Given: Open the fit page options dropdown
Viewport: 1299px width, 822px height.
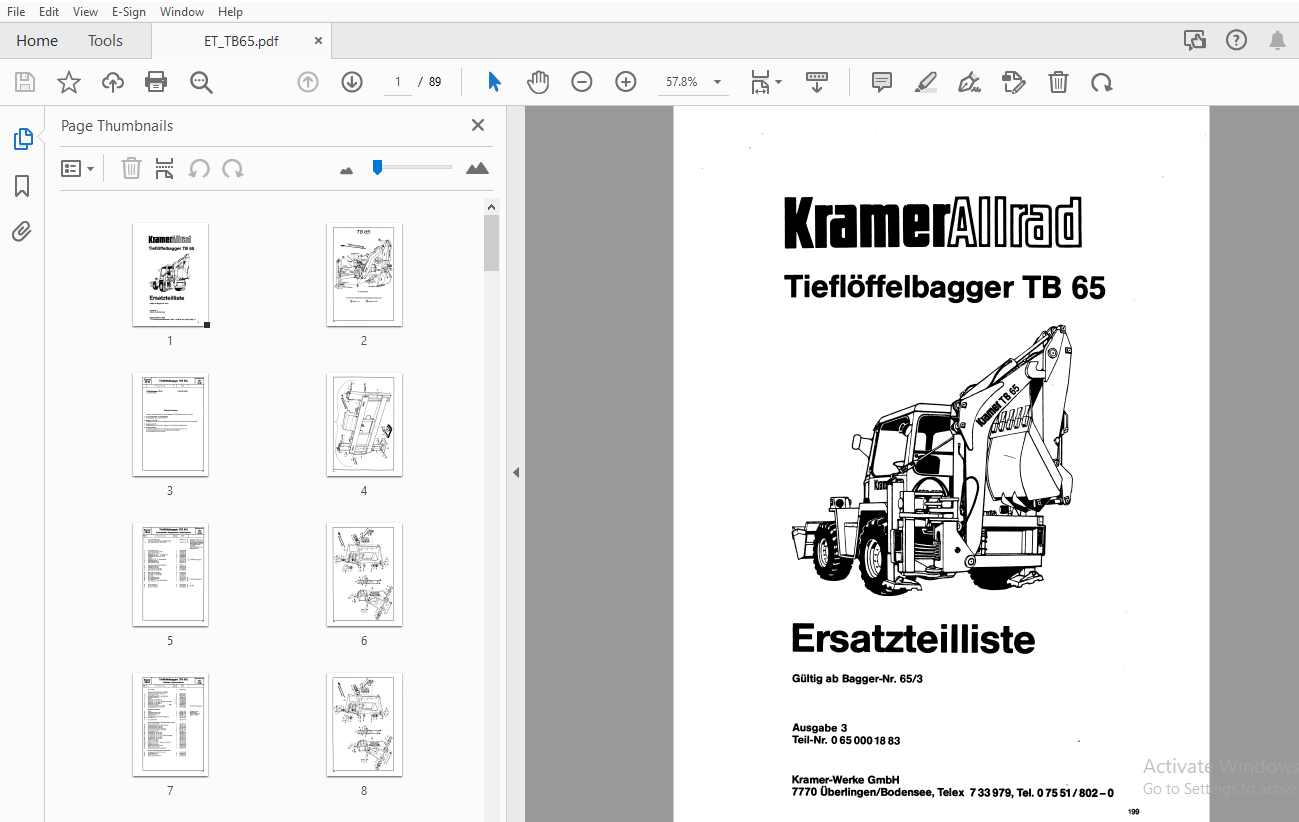Looking at the screenshot, I should tap(766, 82).
